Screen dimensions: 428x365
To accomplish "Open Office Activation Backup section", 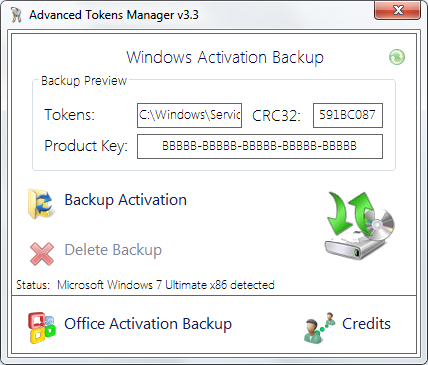I will click(148, 324).
